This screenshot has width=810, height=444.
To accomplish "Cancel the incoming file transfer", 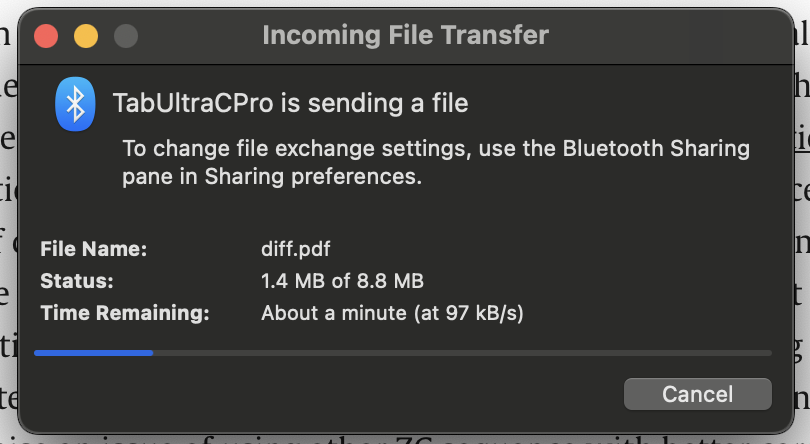I will tap(697, 394).
